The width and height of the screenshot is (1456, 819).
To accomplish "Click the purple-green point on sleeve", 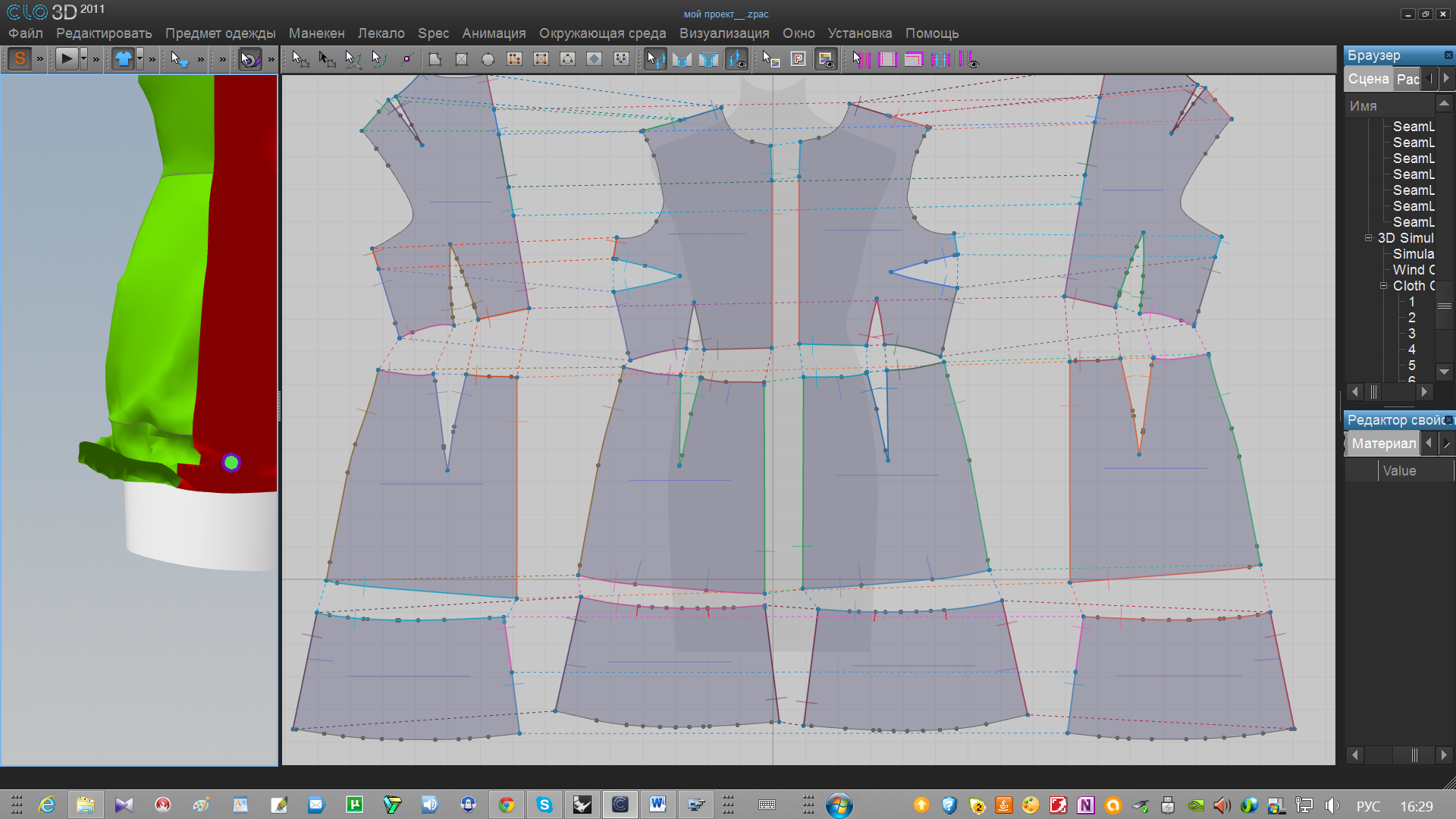I will 231,463.
